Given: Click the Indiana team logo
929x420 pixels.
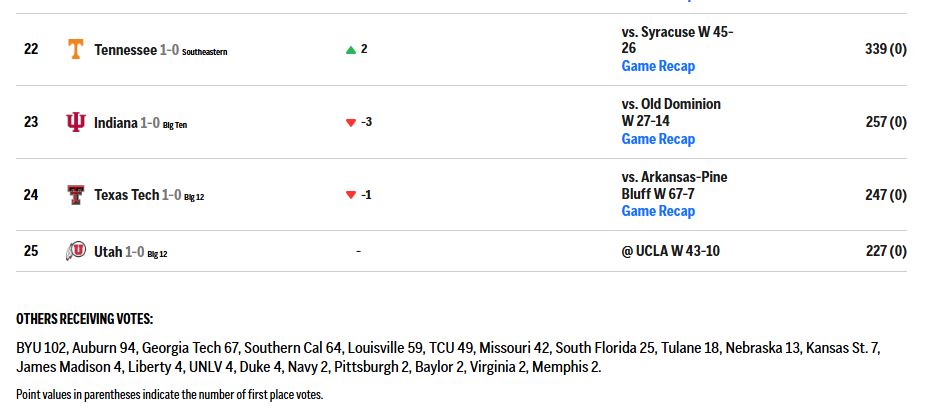Looking at the screenshot, I should pos(75,122).
